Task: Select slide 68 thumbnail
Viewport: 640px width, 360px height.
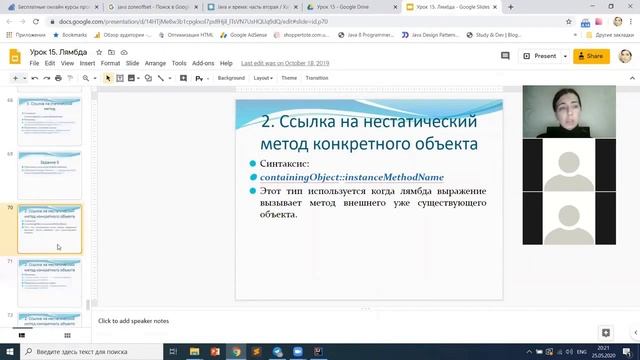Action: 49,121
